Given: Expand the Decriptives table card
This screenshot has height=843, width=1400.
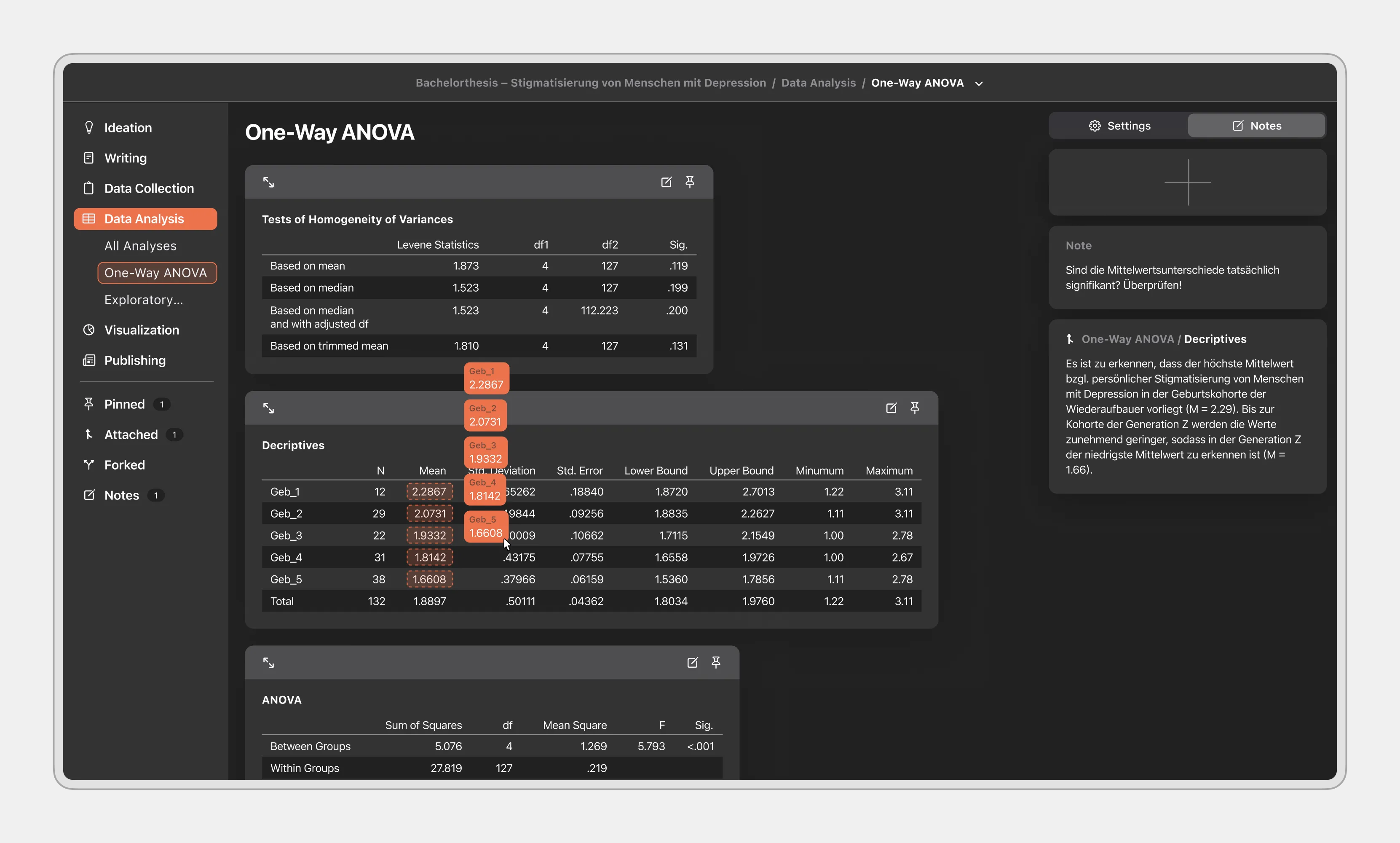Looking at the screenshot, I should [268, 408].
